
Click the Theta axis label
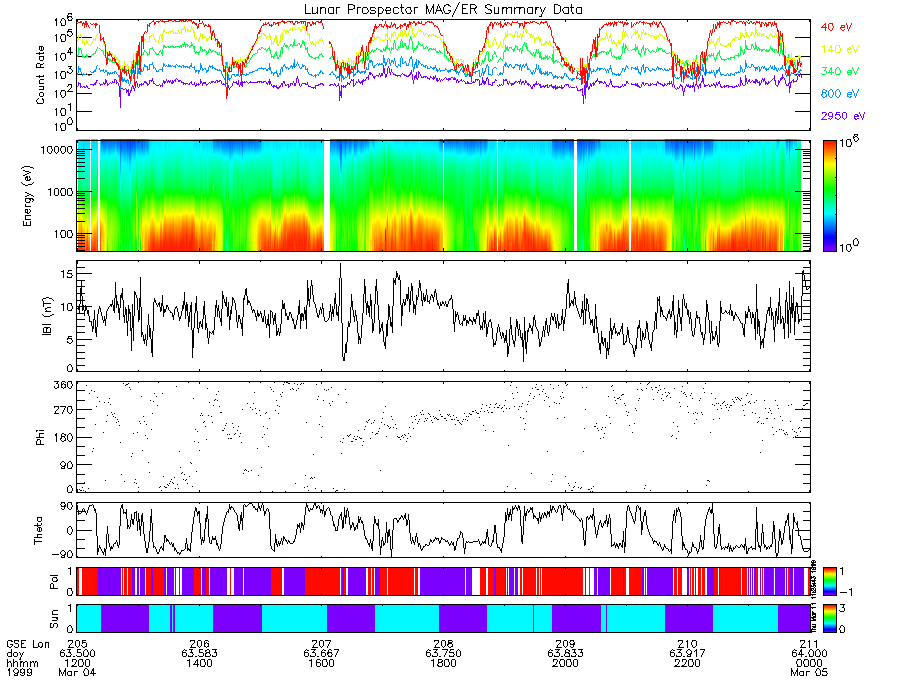tap(38, 530)
